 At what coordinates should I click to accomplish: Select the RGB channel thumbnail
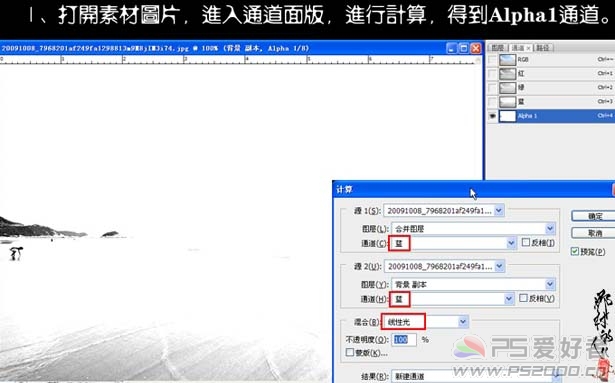tap(507, 60)
